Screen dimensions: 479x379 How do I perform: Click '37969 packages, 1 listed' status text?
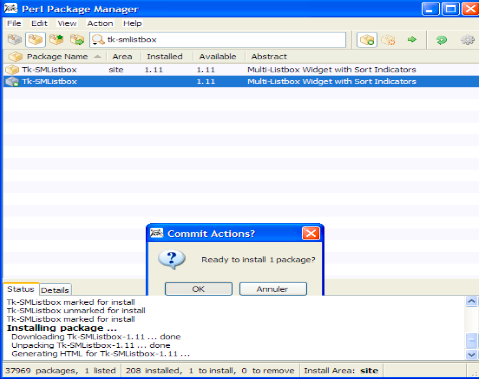point(60,371)
